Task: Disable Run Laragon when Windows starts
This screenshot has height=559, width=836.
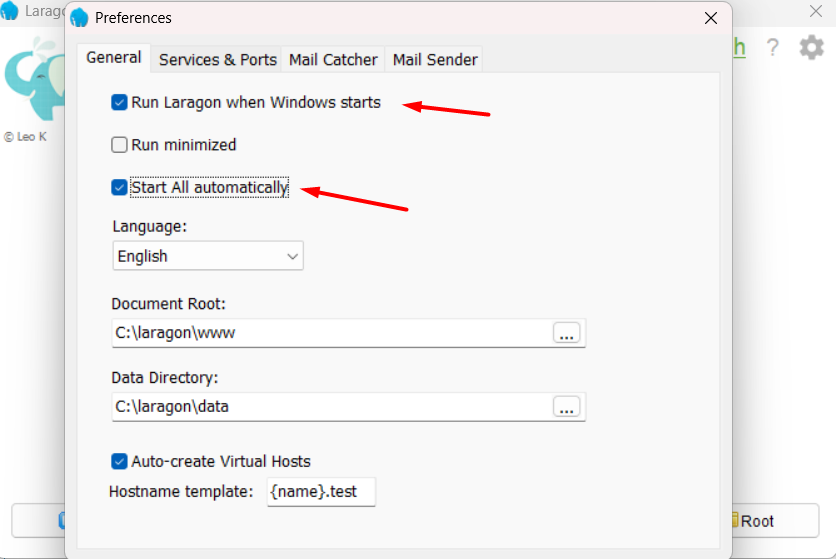Action: [120, 102]
